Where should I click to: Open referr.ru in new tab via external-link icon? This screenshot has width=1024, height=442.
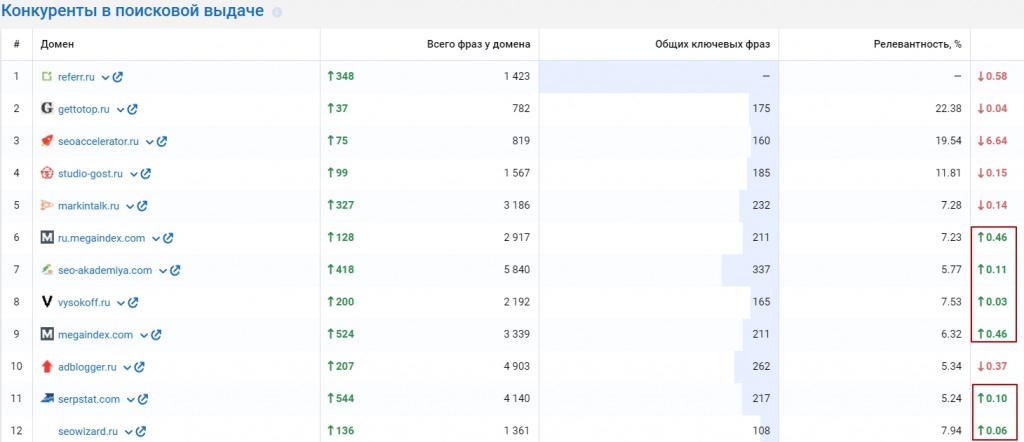tap(118, 77)
